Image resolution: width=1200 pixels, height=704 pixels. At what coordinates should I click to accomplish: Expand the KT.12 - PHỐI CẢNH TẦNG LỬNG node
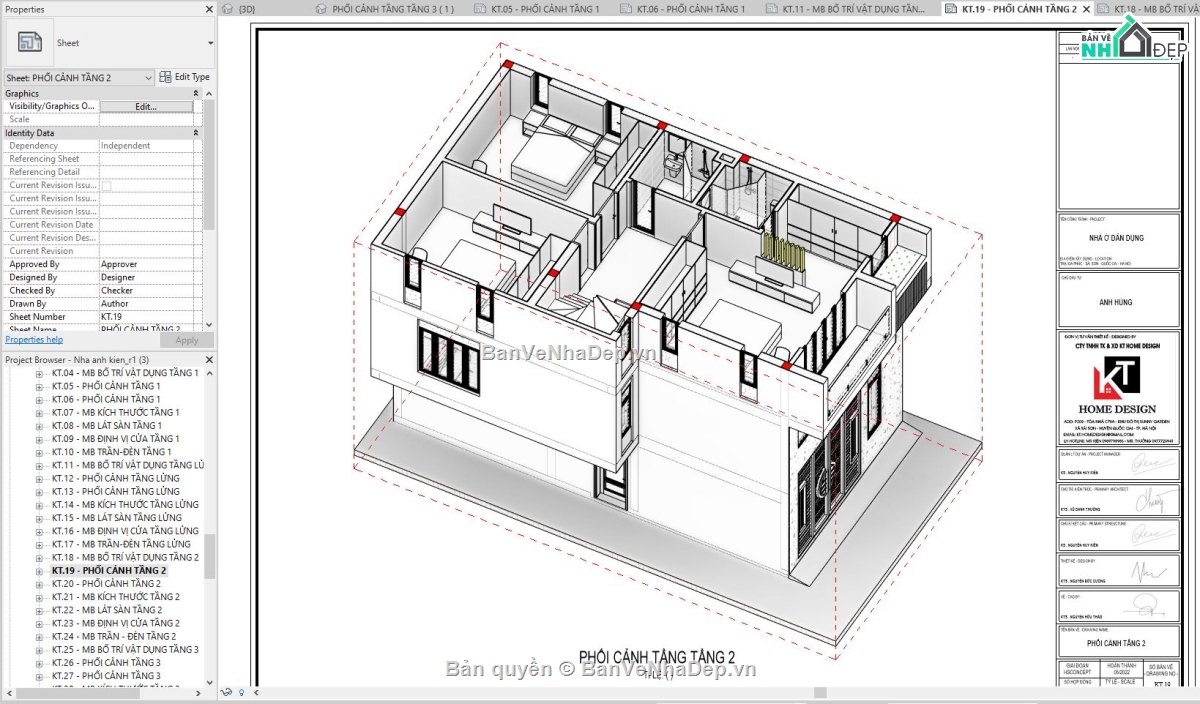tap(40, 478)
